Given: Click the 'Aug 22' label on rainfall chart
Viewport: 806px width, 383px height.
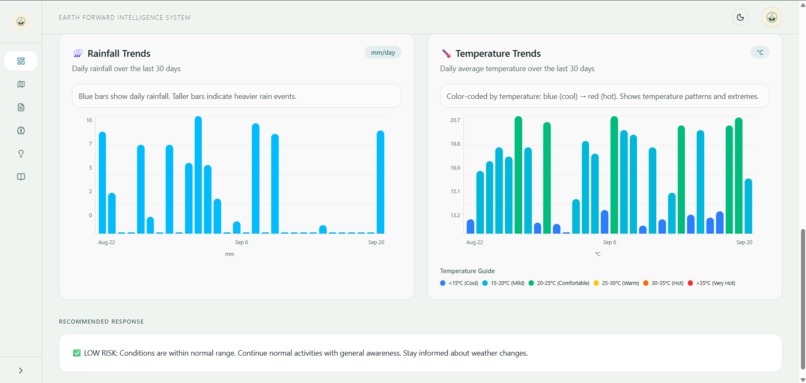Looking at the screenshot, I should pyautogui.click(x=106, y=242).
